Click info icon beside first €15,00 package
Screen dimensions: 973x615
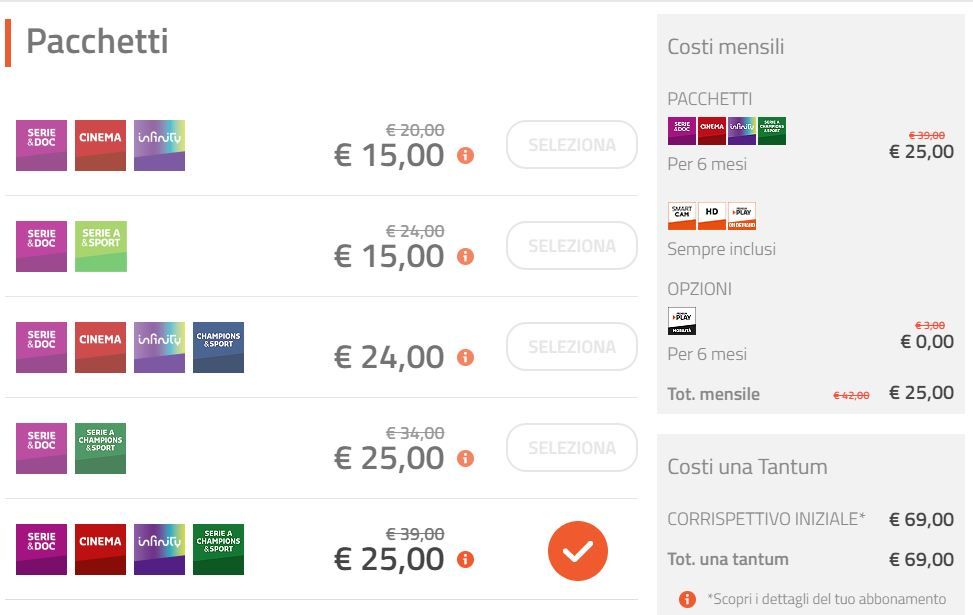(465, 155)
